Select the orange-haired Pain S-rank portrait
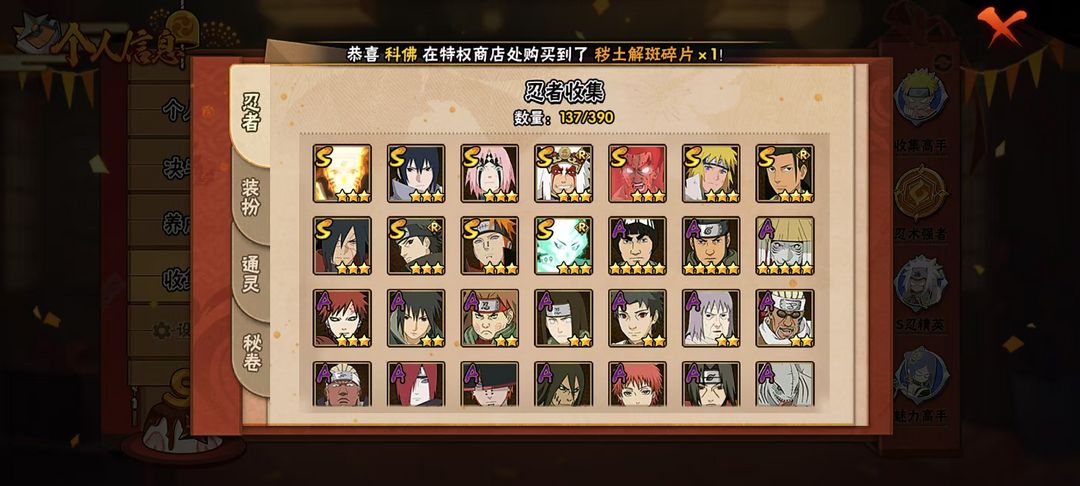This screenshot has width=1080, height=486. (x=490, y=246)
